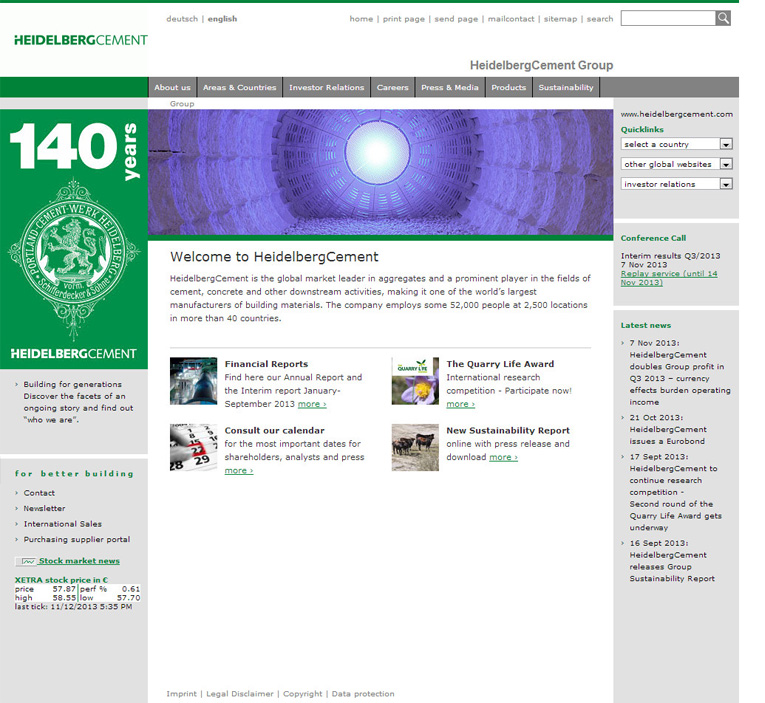This screenshot has width=765, height=703.
Task: Click into the search input field
Action: click(x=668, y=19)
